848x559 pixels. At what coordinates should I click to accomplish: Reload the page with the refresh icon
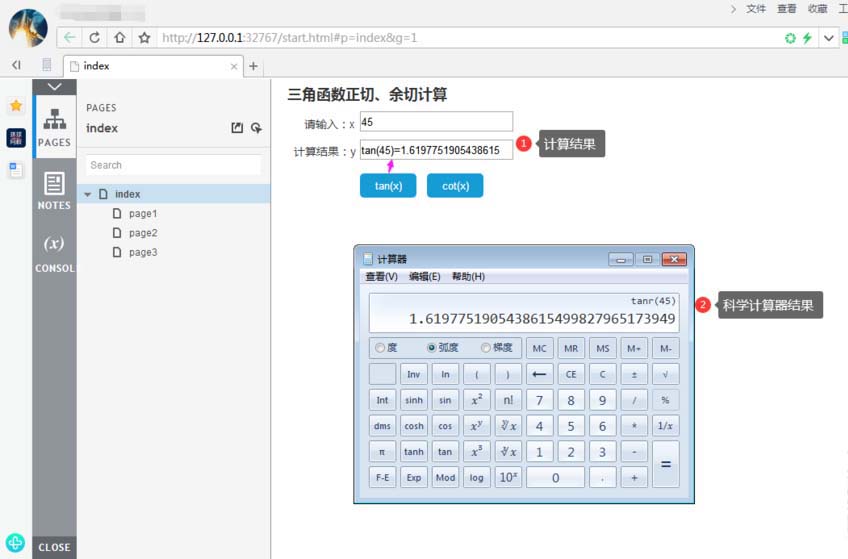tap(95, 38)
